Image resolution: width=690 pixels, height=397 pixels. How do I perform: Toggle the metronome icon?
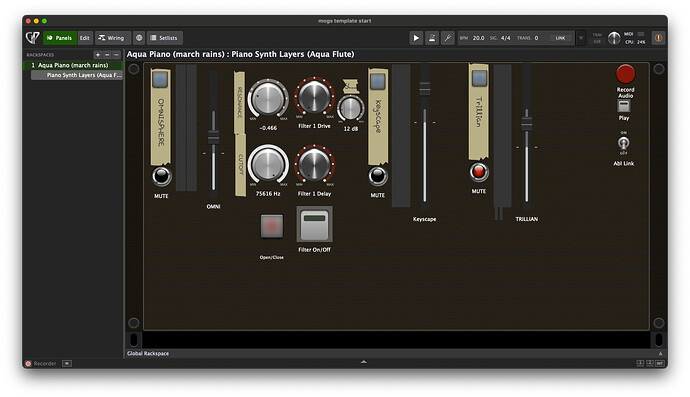coord(432,38)
